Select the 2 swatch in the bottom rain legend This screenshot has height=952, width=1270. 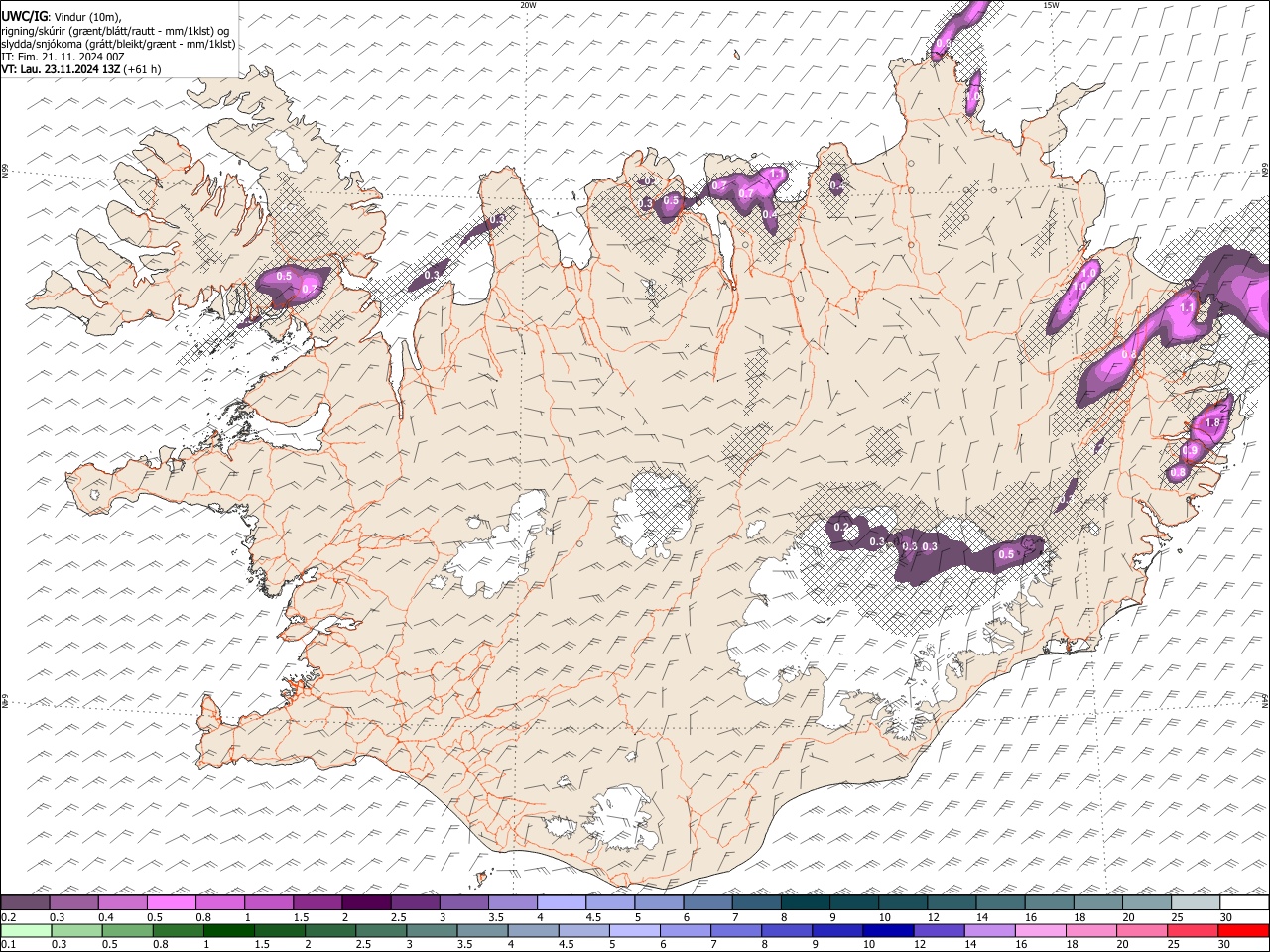coord(329,930)
